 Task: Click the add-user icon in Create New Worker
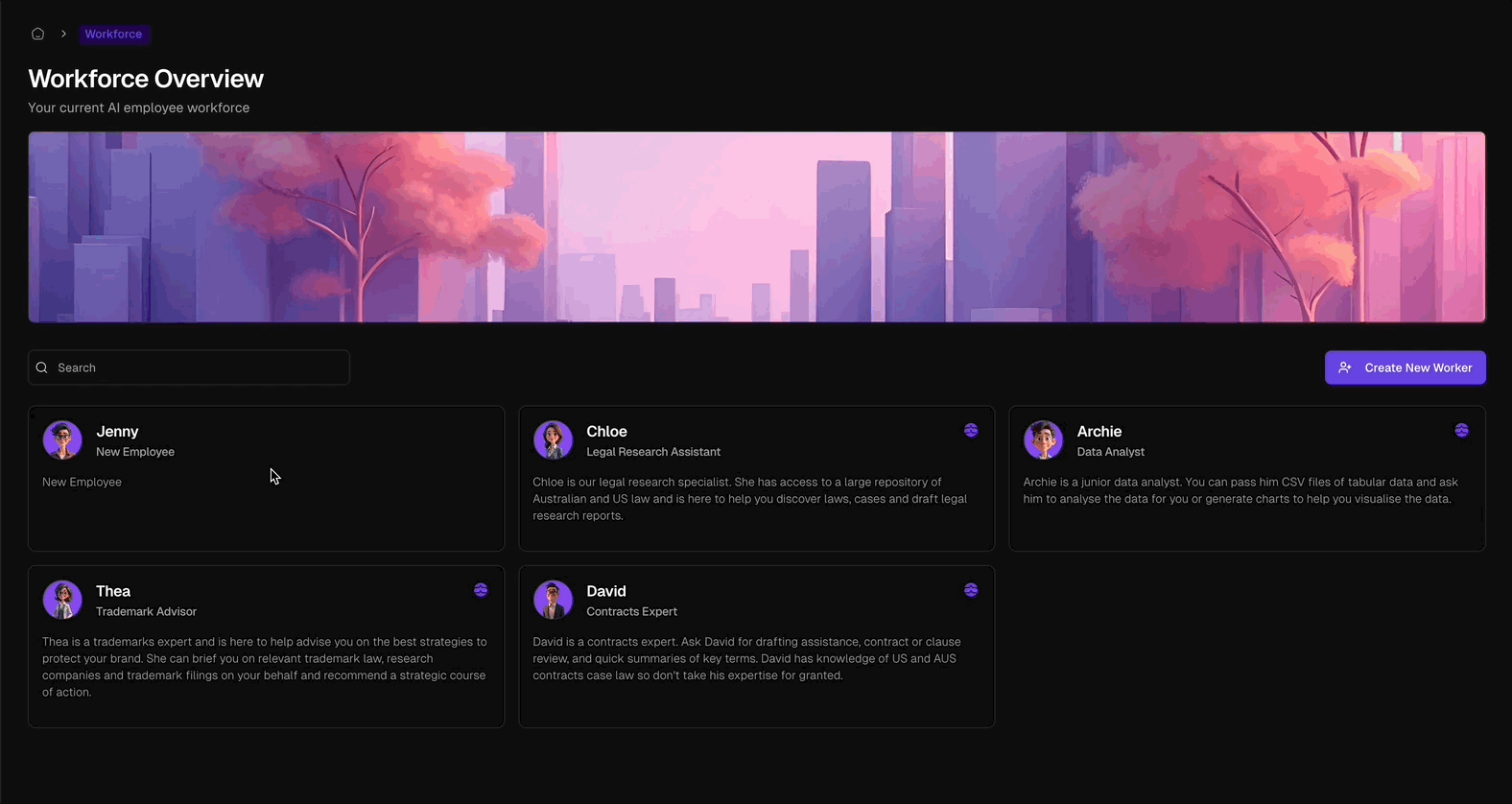(x=1345, y=367)
